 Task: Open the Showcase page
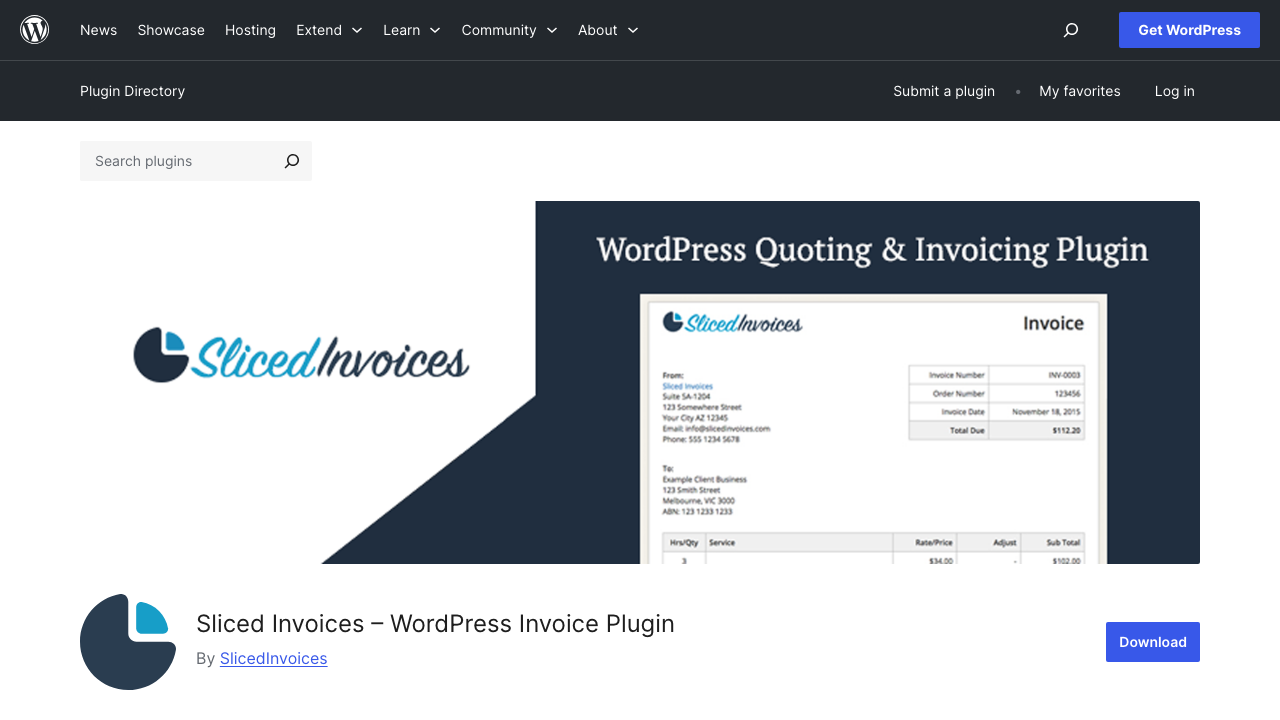170,30
